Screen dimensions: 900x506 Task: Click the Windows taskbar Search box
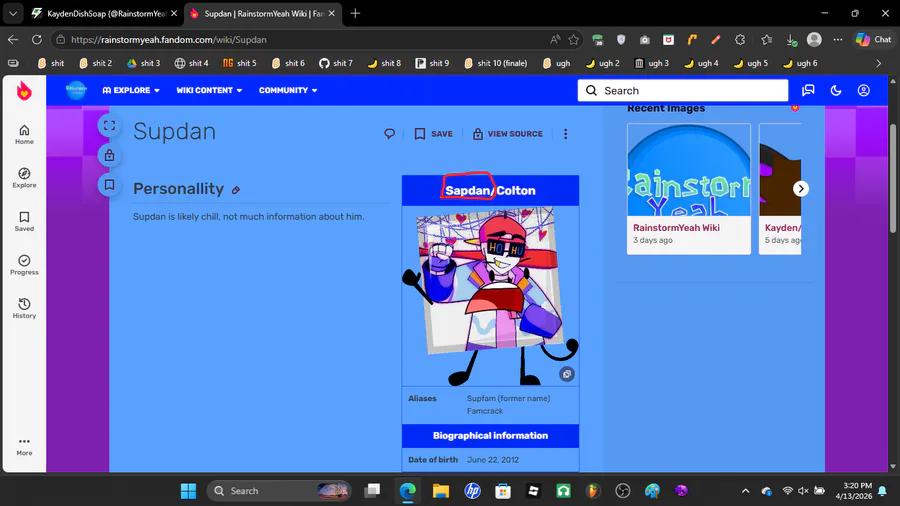[x=280, y=491]
